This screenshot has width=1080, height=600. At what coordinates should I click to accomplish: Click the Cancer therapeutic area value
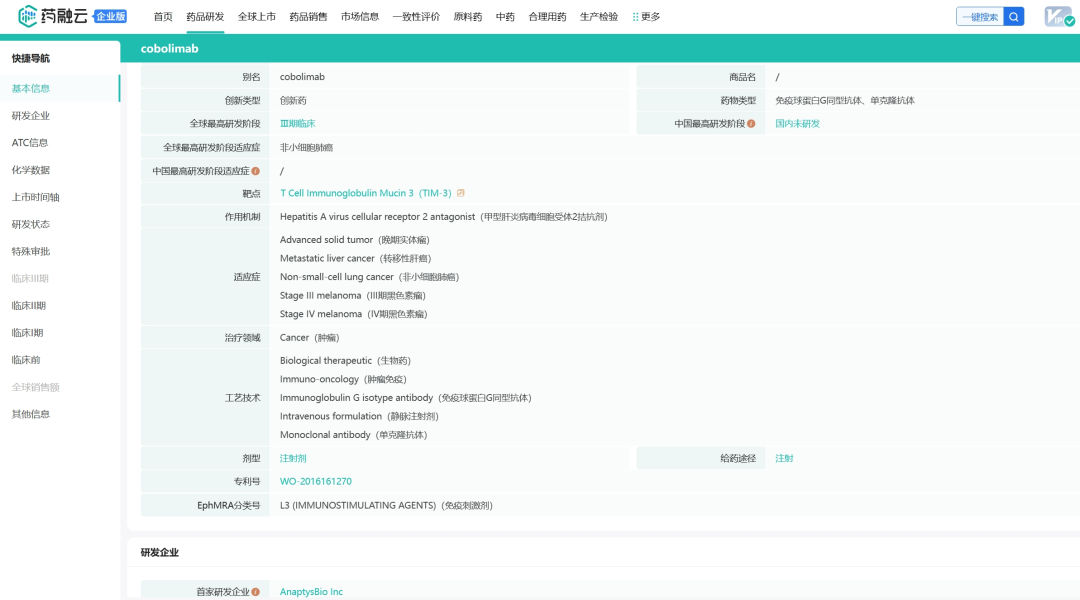tap(310, 338)
